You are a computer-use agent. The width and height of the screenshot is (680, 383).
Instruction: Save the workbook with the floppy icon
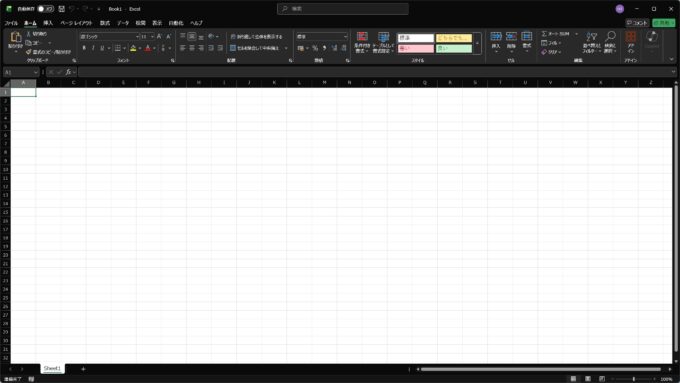62,9
